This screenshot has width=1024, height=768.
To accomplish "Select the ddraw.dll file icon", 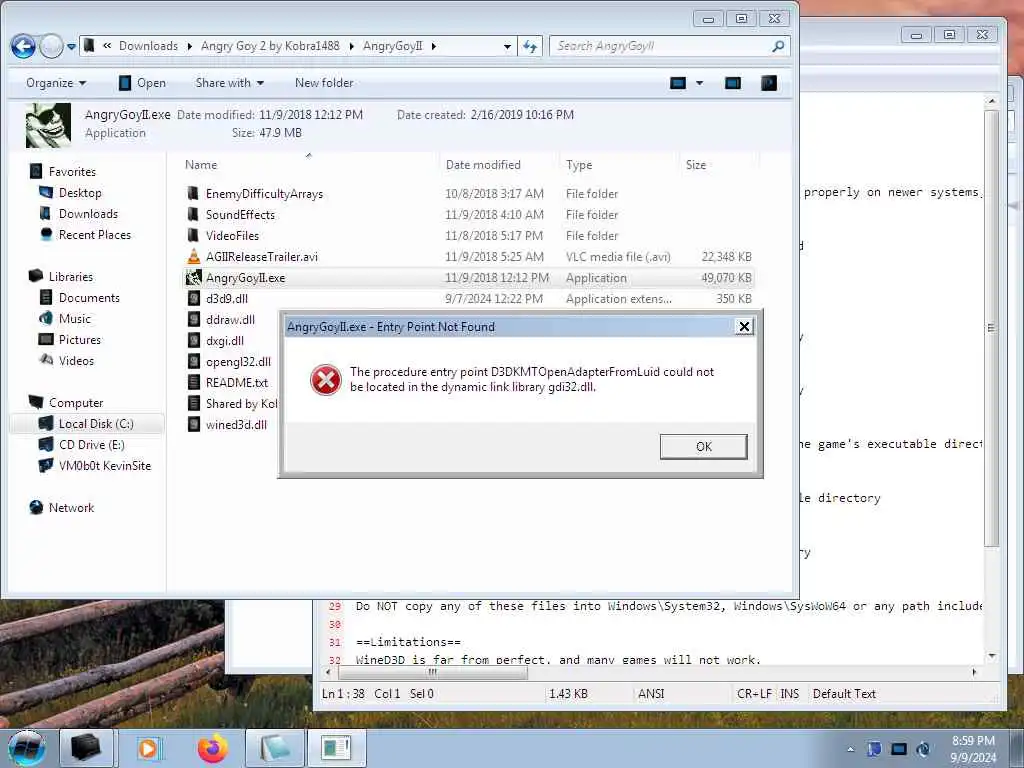I will tap(193, 319).
